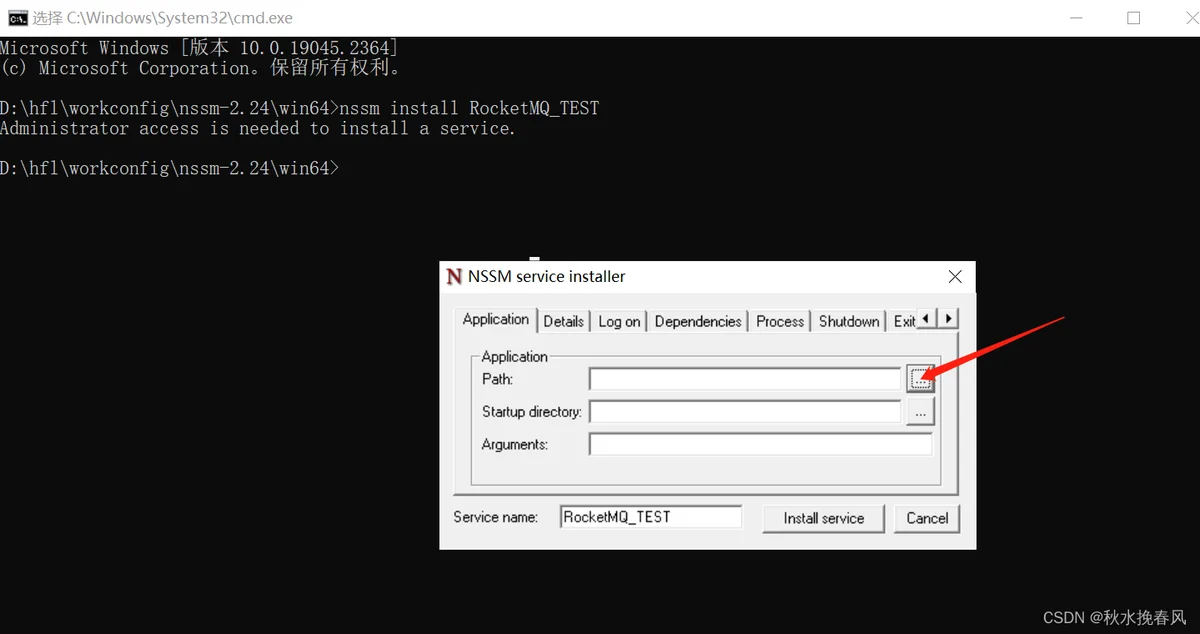Maximize the cmd.exe window
Viewport: 1200px width, 634px height.
click(x=1133, y=17)
